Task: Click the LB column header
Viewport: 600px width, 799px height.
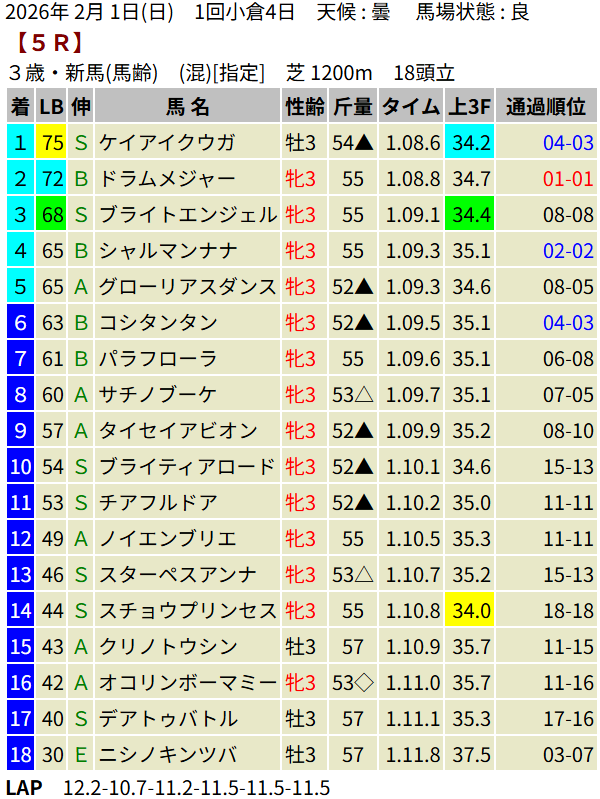Action: [x=52, y=107]
